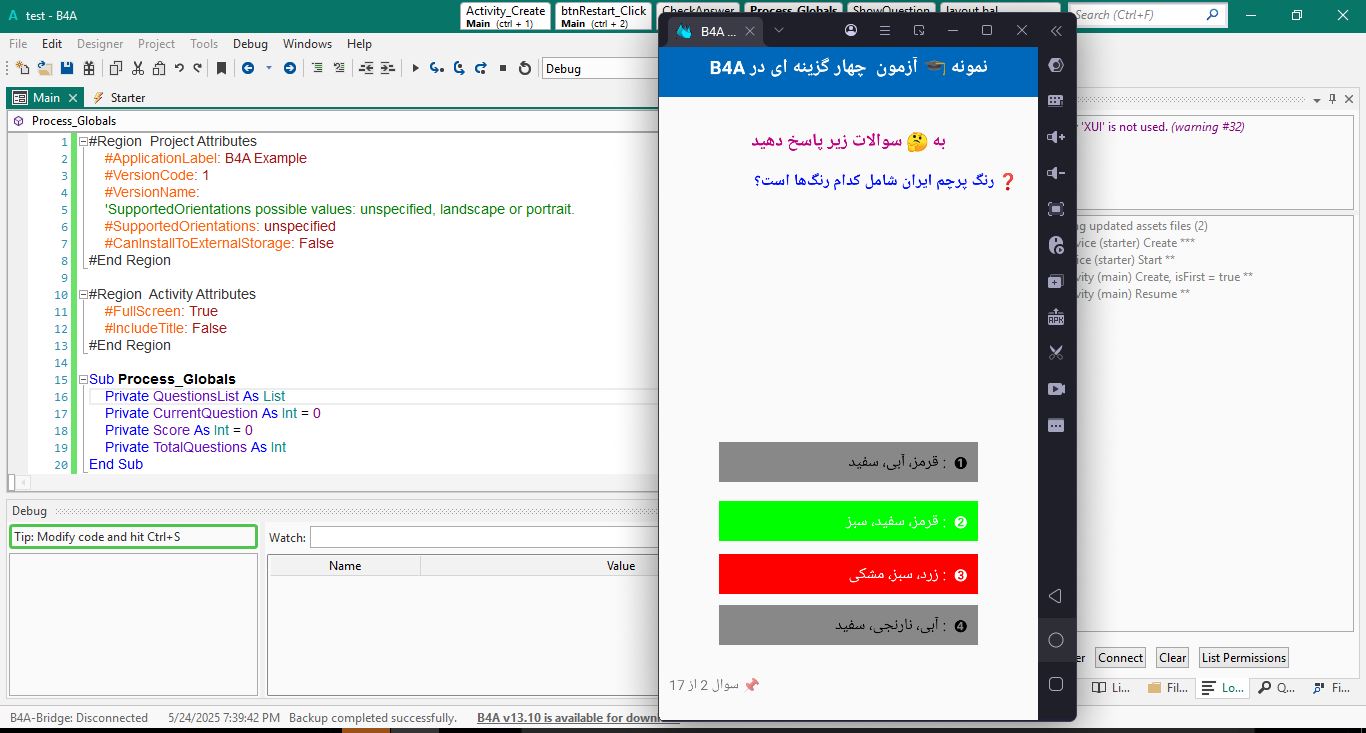This screenshot has height=733, width=1366.
Task: Open the Edit menu
Action: point(52,44)
